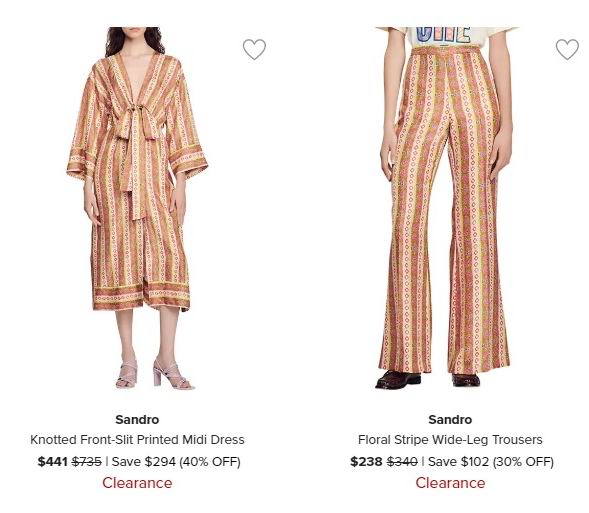Click the pink strappy sandals in the dress photo
This screenshot has height=513, width=589.
[154, 374]
